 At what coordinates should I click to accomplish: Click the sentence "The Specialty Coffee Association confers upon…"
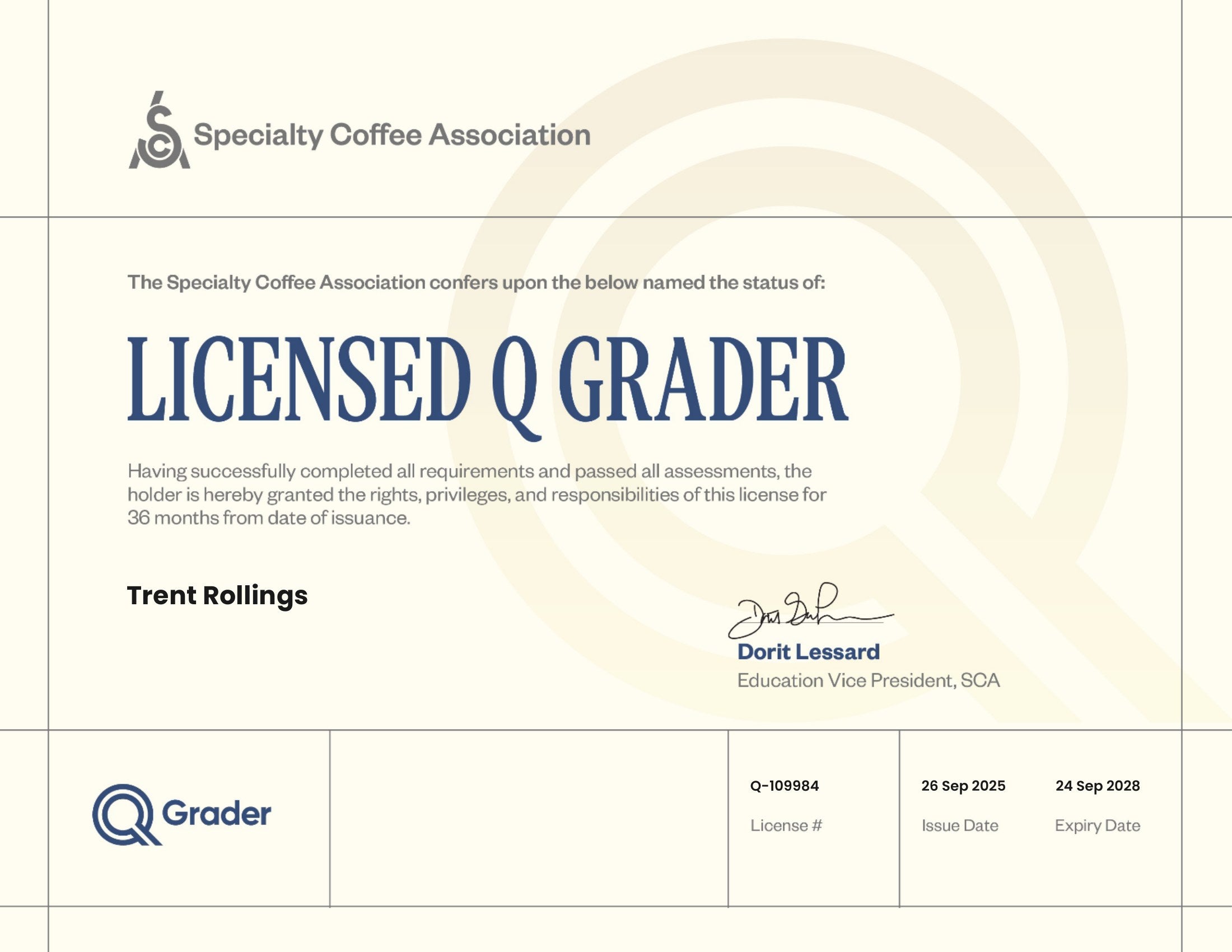click(476, 283)
